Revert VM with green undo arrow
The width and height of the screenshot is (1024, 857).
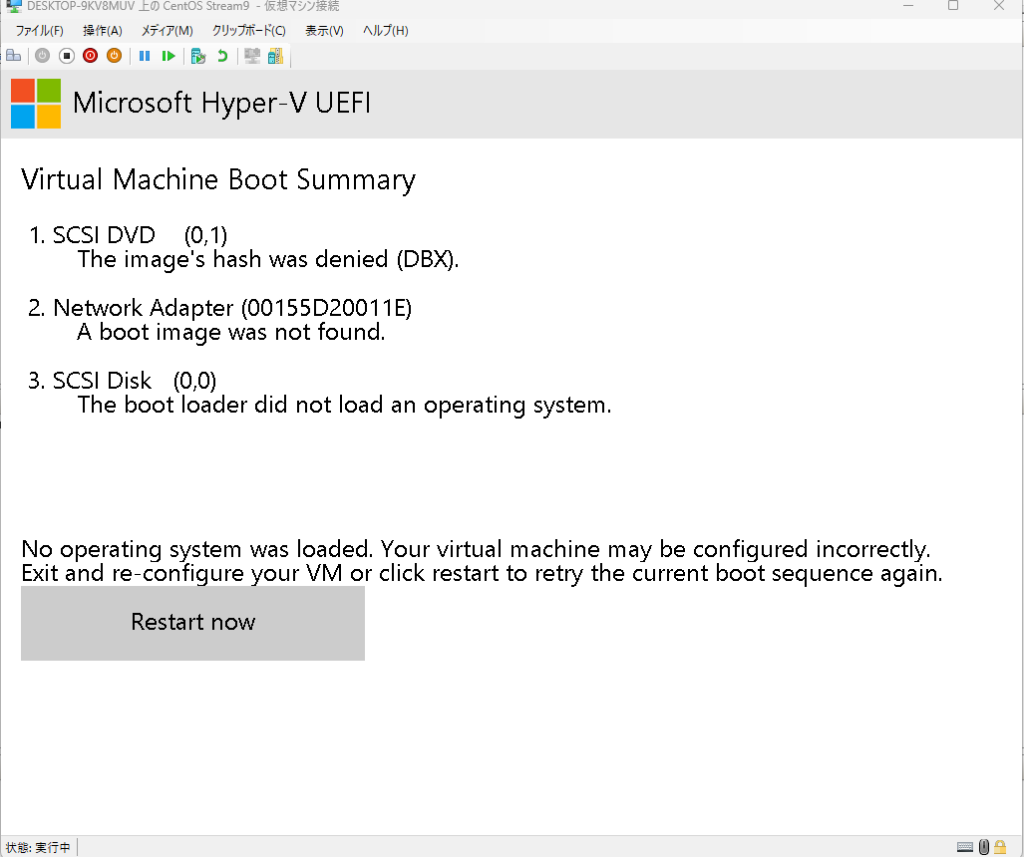click(222, 56)
